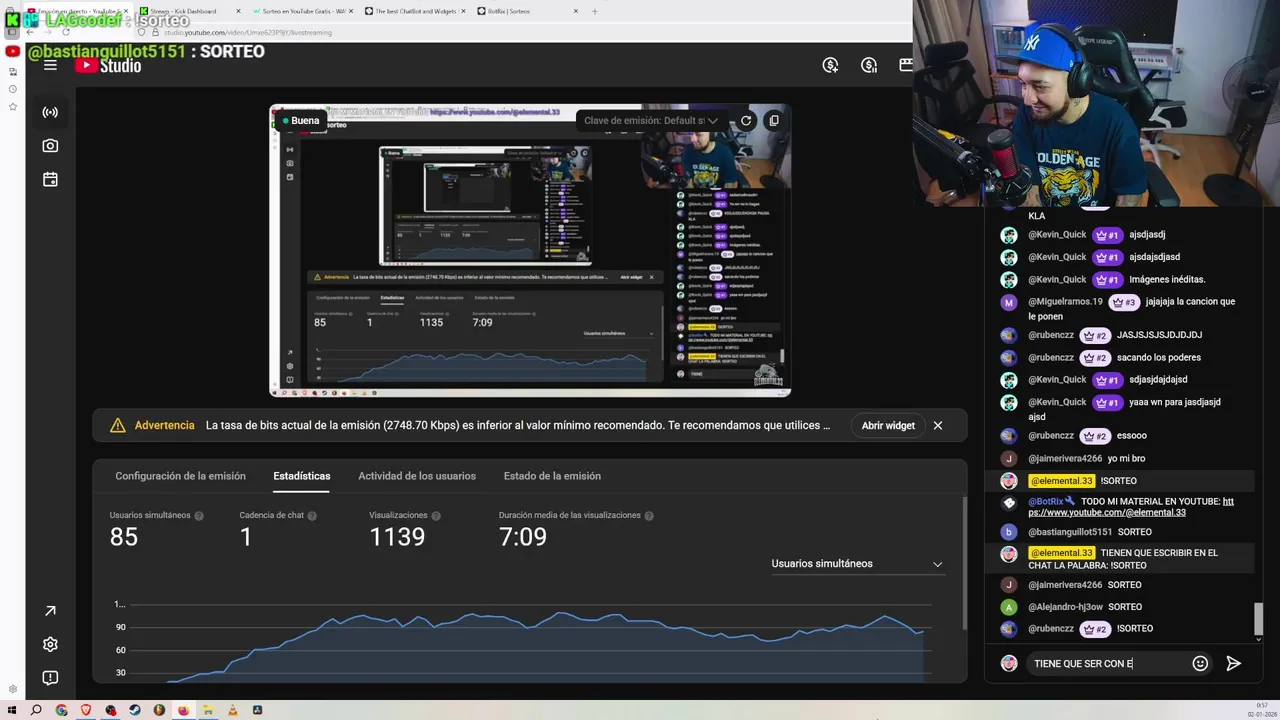Click the 1139 Visualizaciones value

(x=397, y=537)
